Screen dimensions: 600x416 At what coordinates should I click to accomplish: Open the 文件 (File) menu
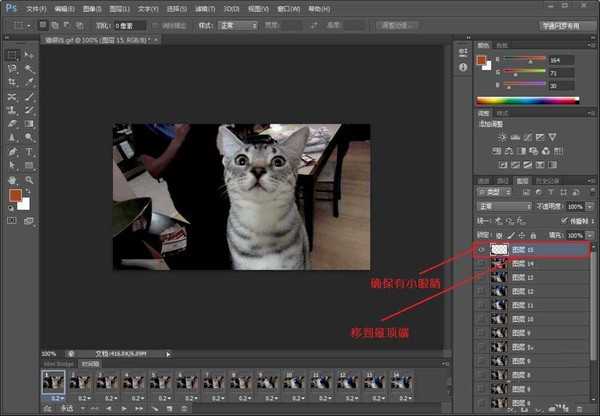click(x=34, y=7)
